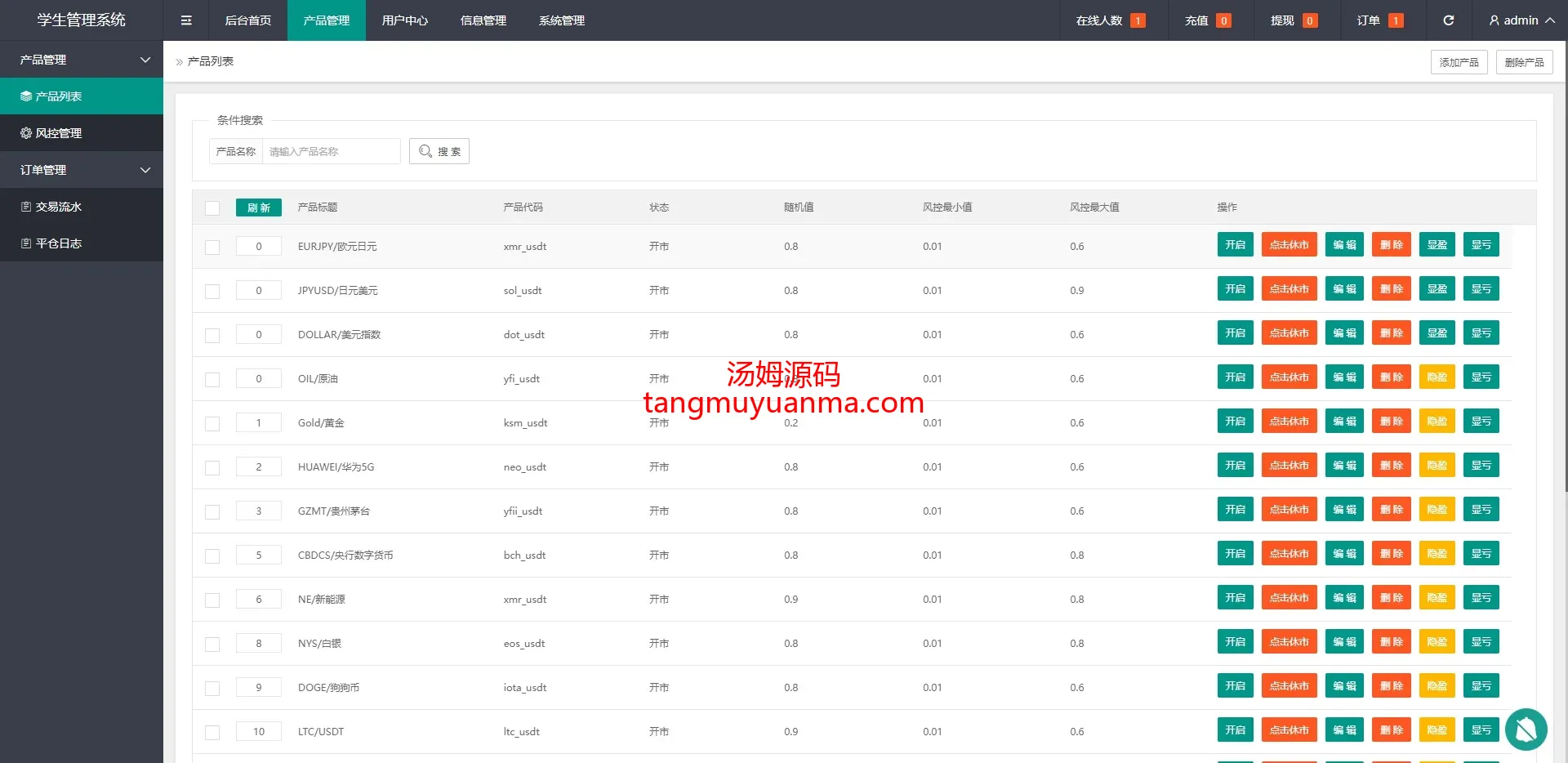Check the EURJPY/欧元日元 row checkbox

pyautogui.click(x=212, y=247)
